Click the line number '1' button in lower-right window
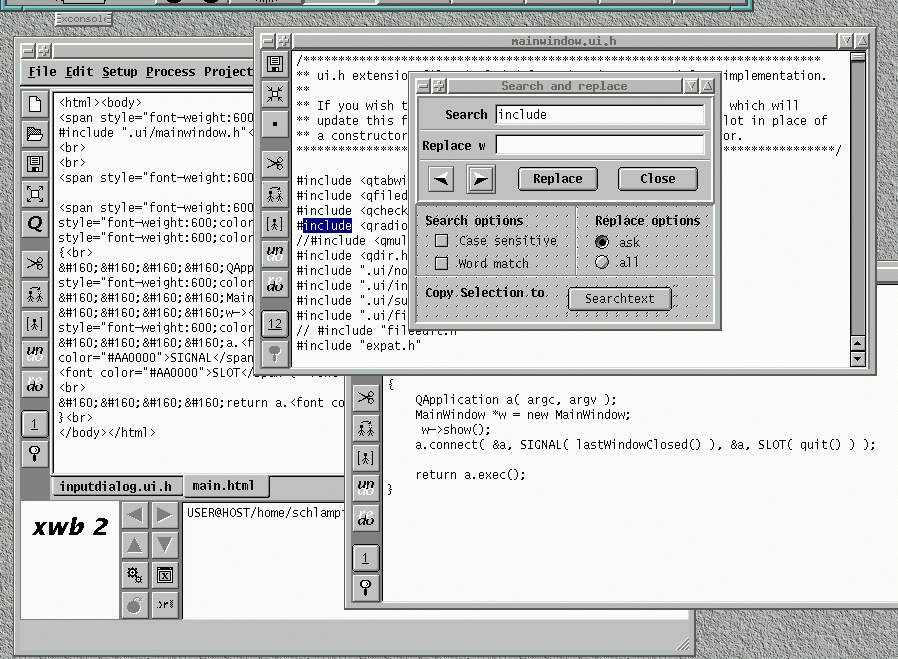Viewport: 898px width, 659px height. coord(366,558)
